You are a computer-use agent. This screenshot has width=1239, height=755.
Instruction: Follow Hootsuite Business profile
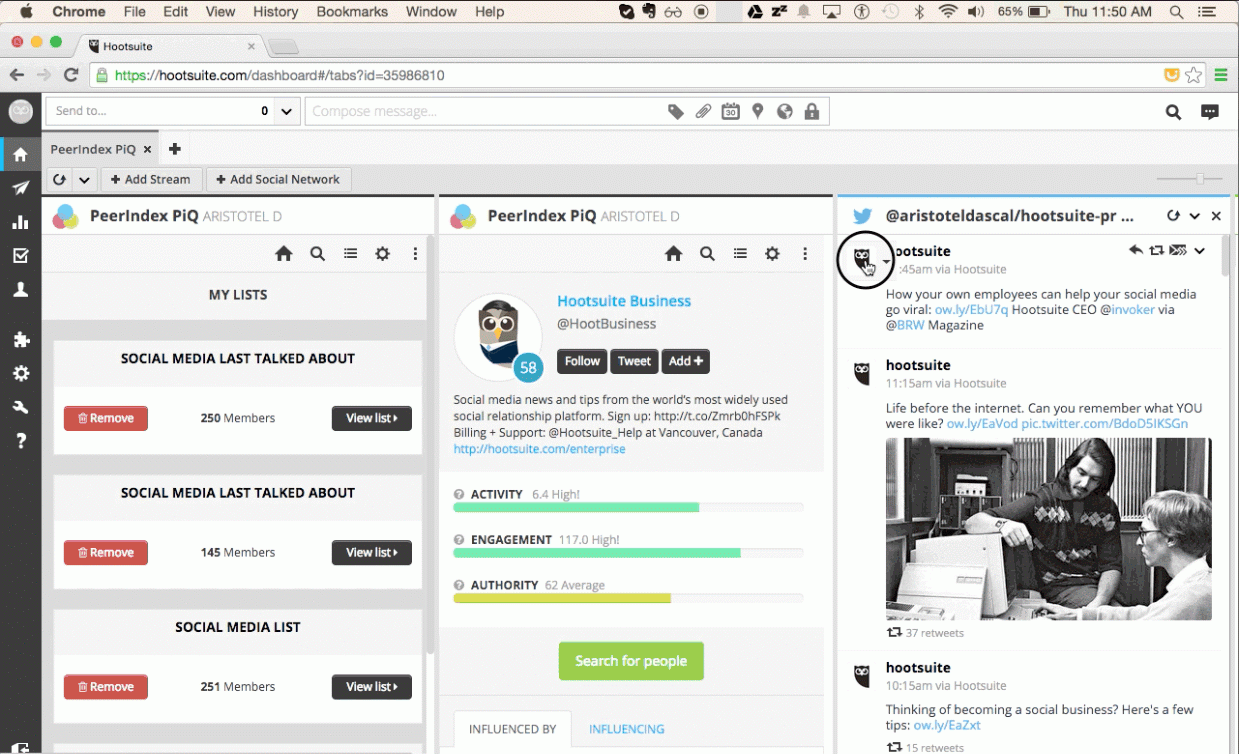tap(582, 361)
